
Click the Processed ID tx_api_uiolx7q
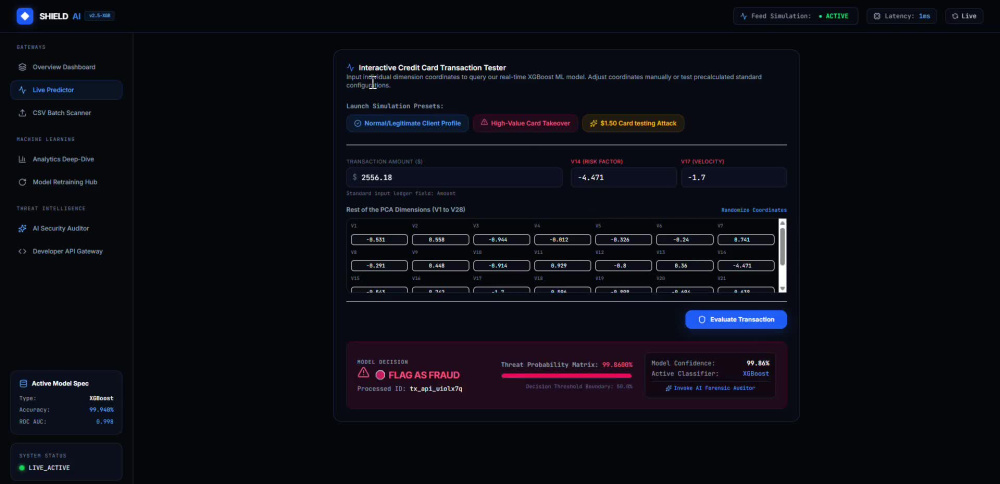436,388
